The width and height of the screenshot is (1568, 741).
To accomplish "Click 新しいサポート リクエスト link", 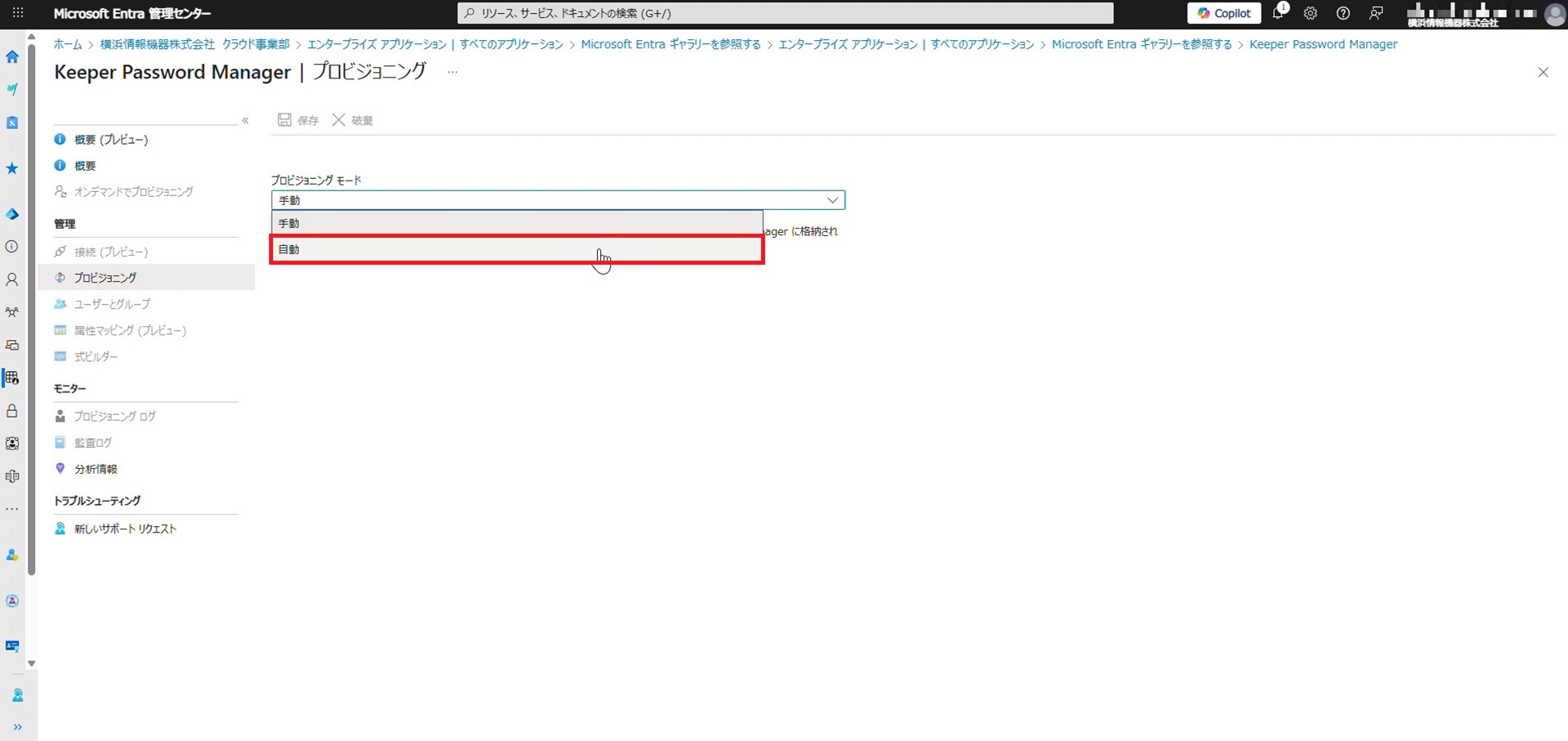I will click(125, 529).
